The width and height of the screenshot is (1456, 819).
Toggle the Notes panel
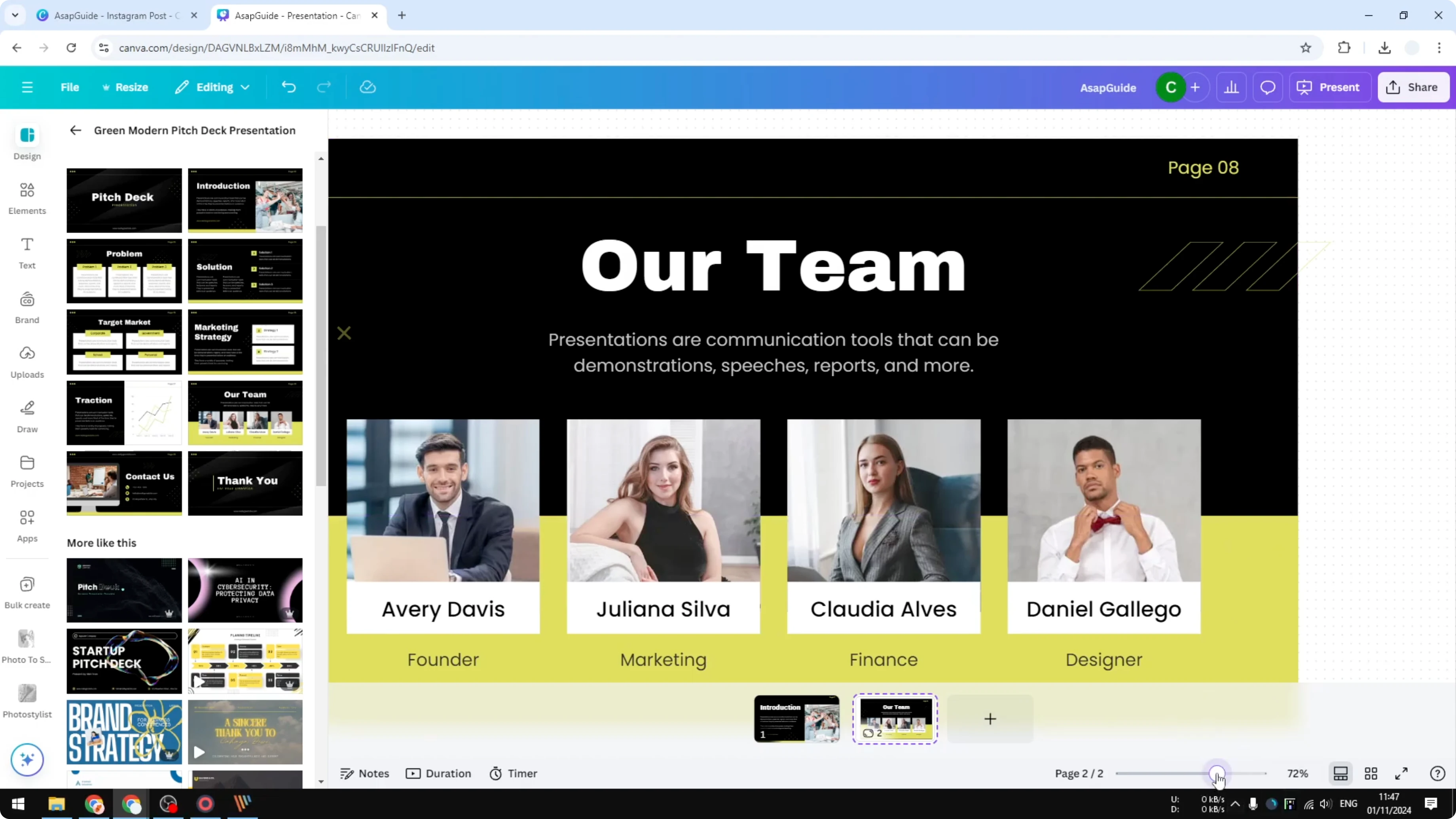click(x=364, y=773)
